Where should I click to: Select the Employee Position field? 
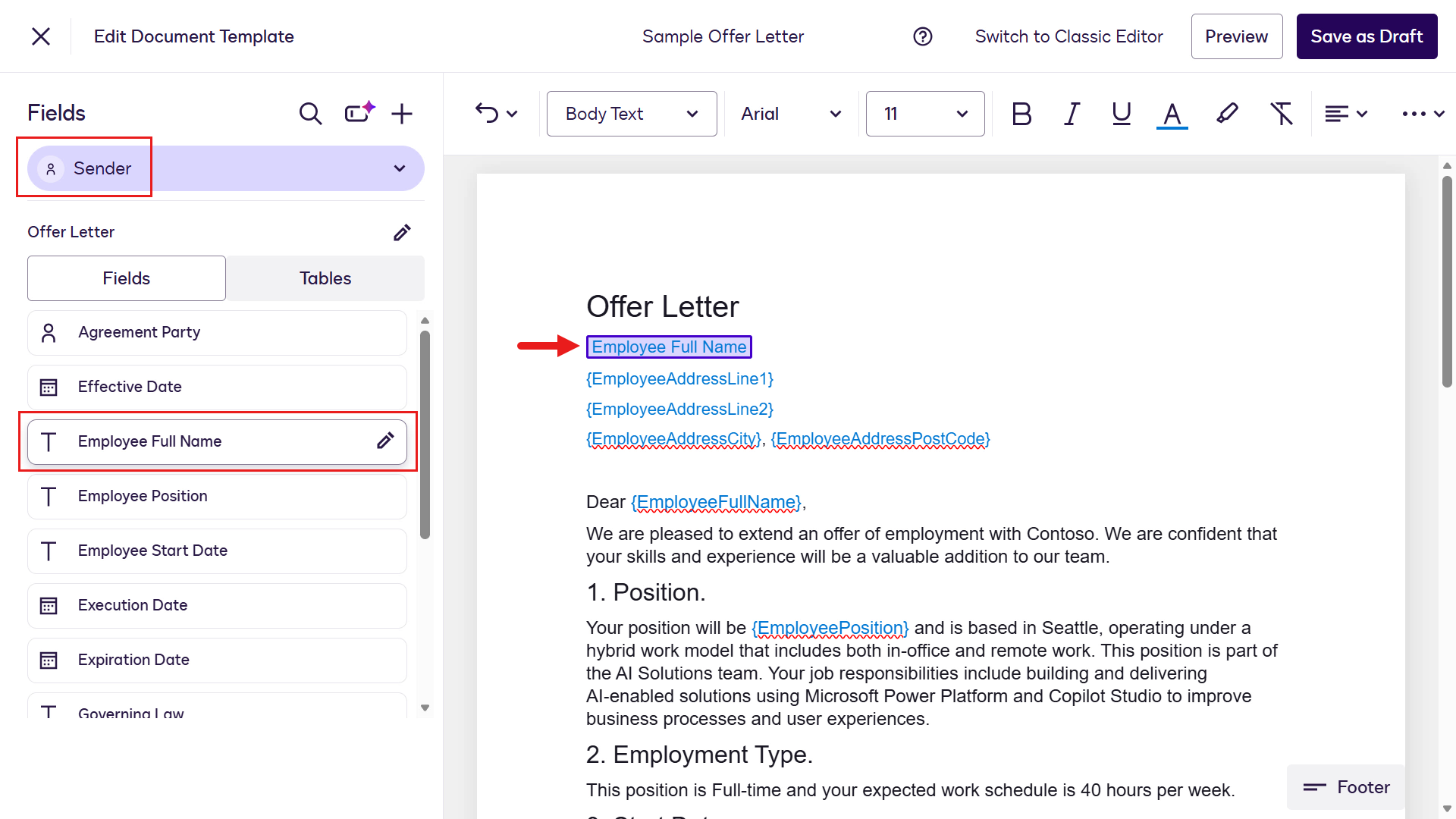click(x=217, y=496)
